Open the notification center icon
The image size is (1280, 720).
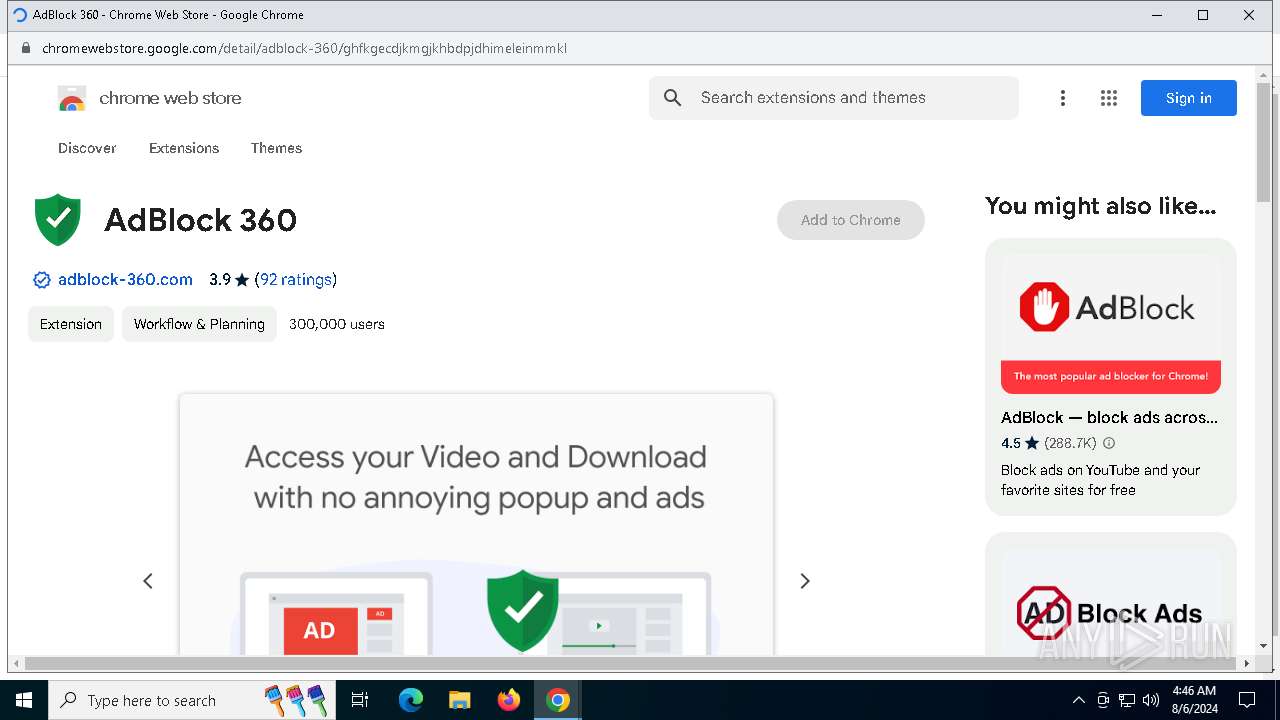coord(1247,700)
